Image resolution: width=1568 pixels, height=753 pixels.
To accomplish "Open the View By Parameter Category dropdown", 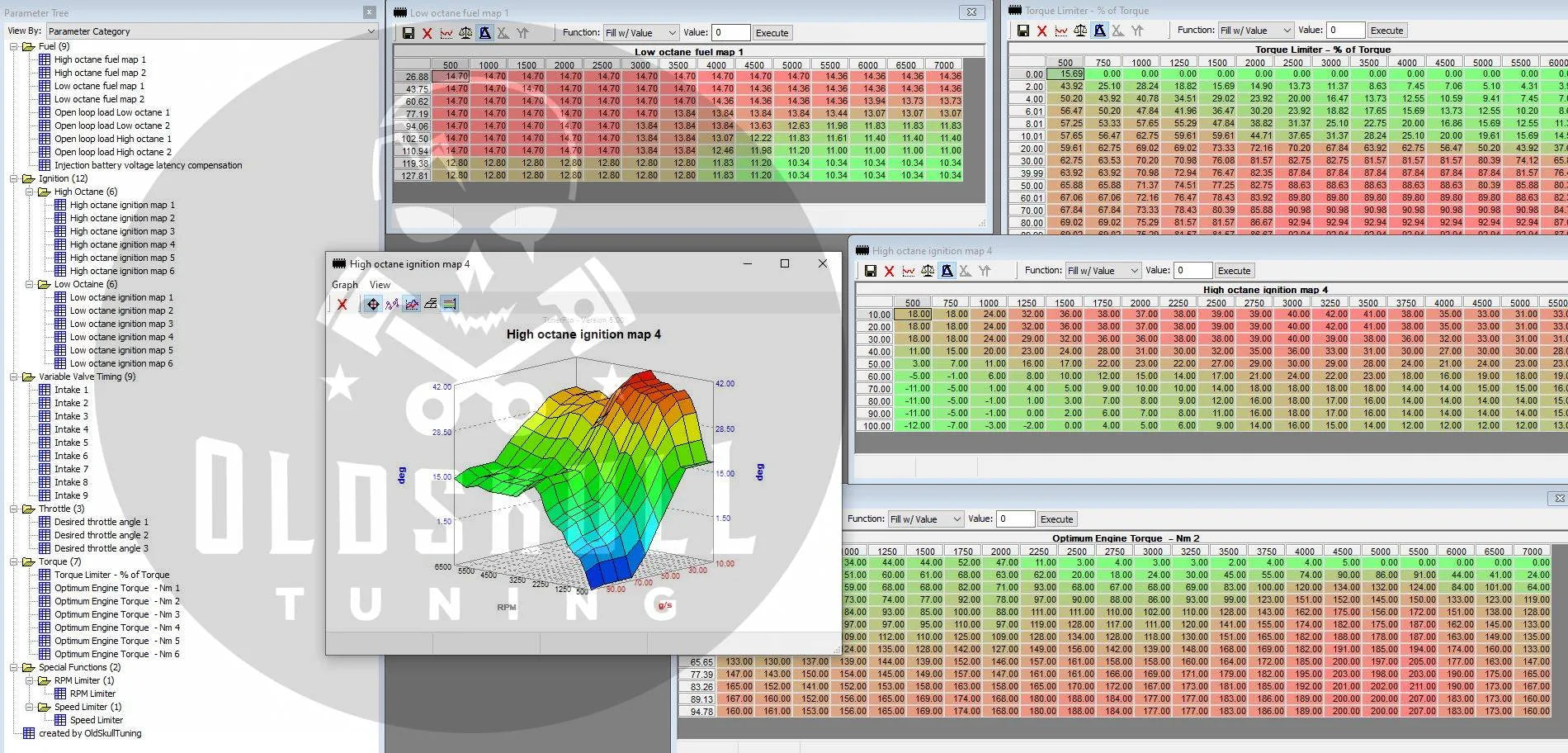I will (x=212, y=31).
